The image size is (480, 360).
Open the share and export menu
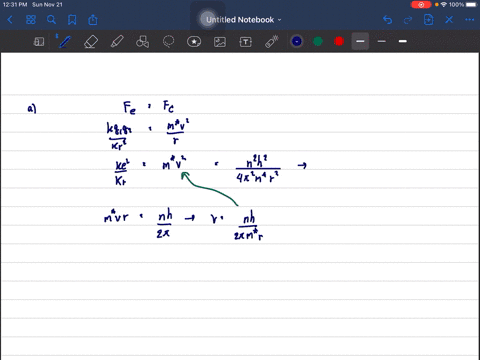point(93,20)
